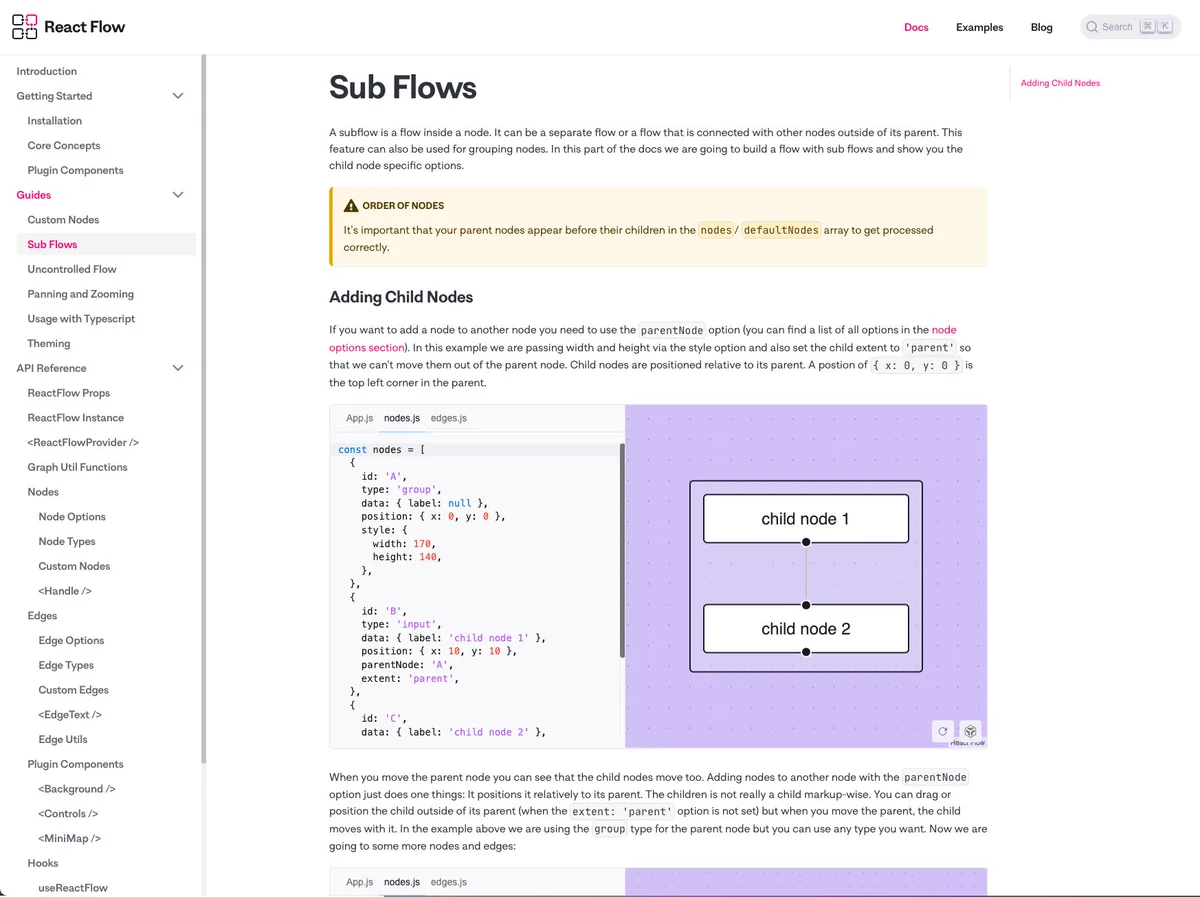Open the Uncontrolled Flow guide
The width and height of the screenshot is (1200, 897).
click(72, 269)
